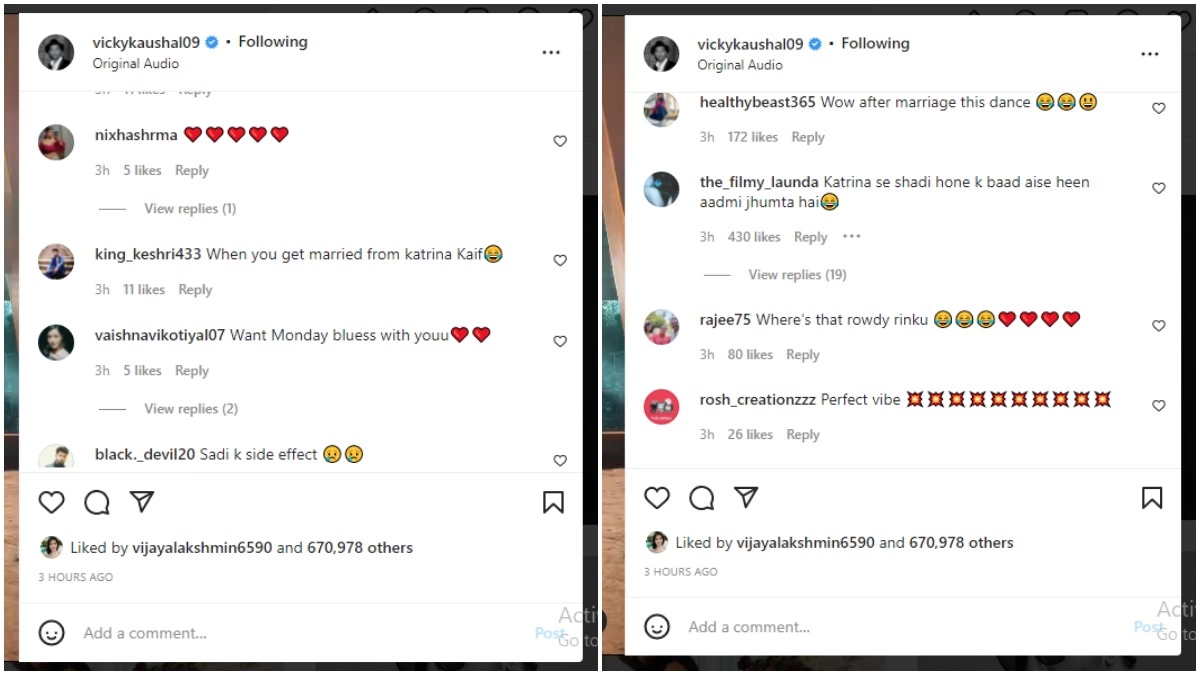Share the post in the left panel
This screenshot has width=1200, height=675.
[142, 501]
